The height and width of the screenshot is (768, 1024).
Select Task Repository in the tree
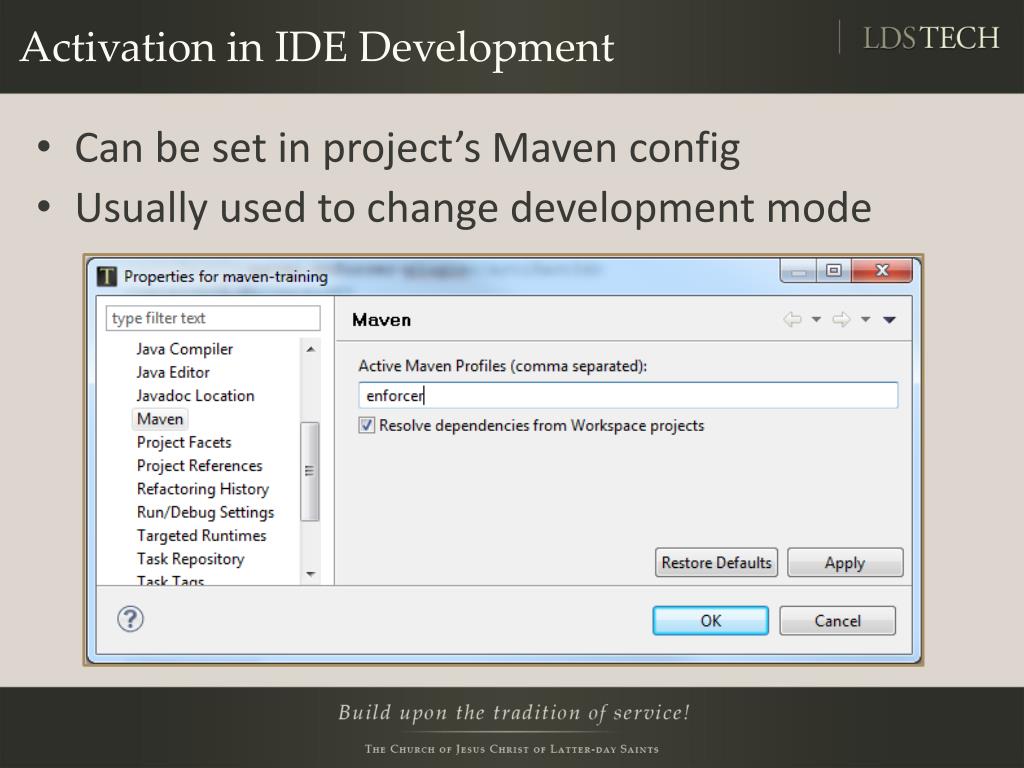coord(190,559)
